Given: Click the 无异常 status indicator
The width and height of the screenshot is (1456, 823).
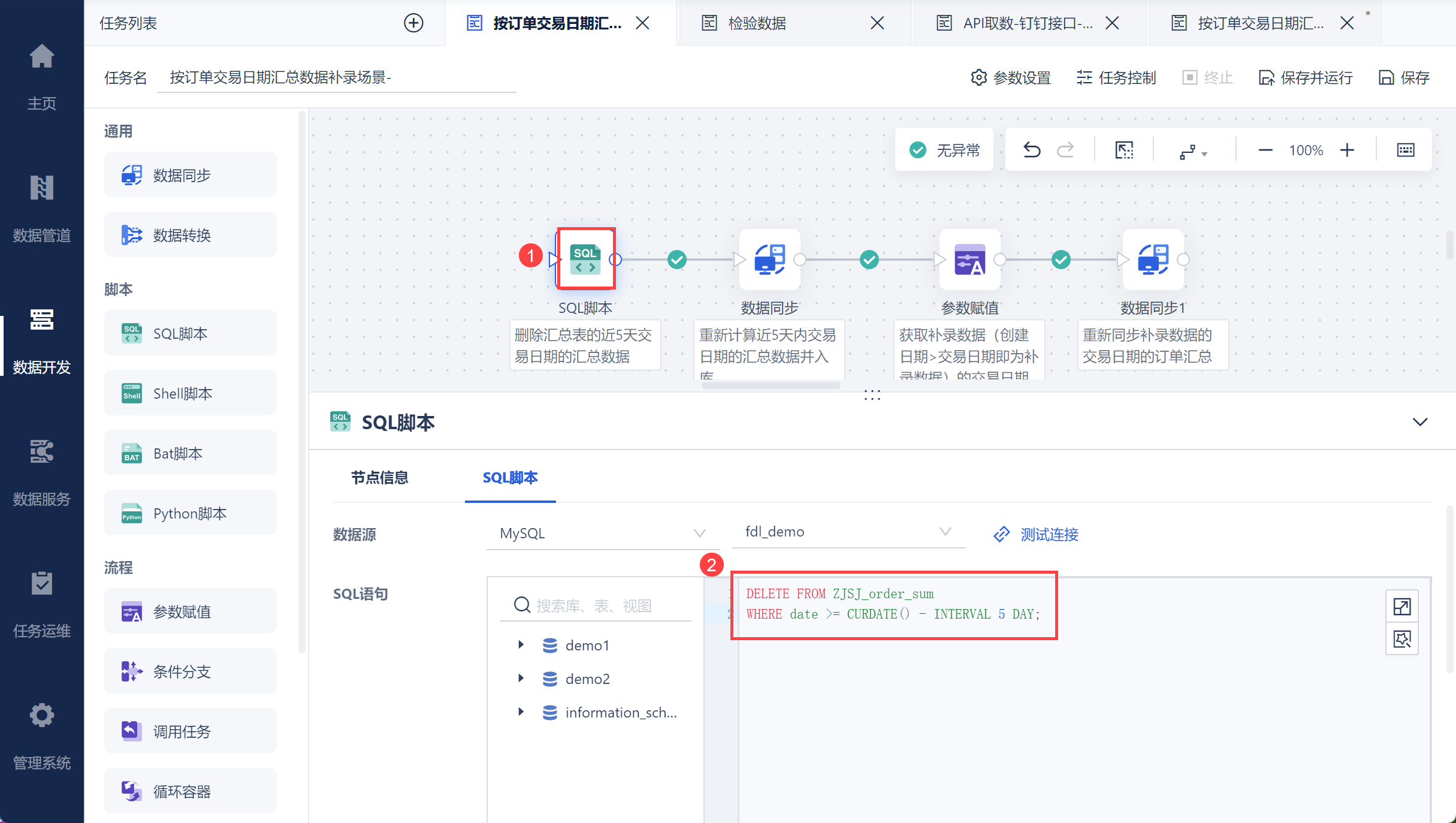Looking at the screenshot, I should pos(944,150).
